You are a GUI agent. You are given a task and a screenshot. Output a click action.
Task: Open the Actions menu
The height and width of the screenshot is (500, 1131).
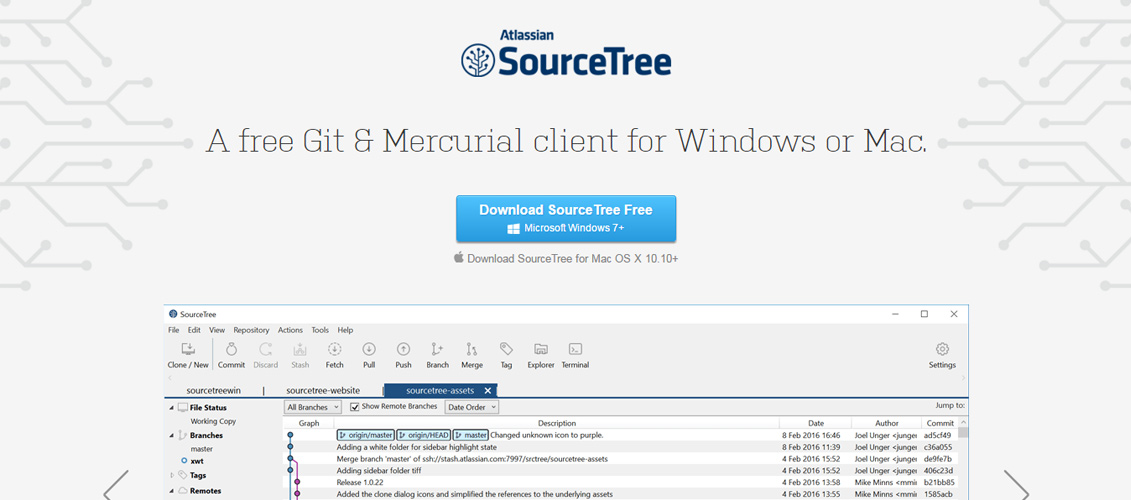point(290,330)
